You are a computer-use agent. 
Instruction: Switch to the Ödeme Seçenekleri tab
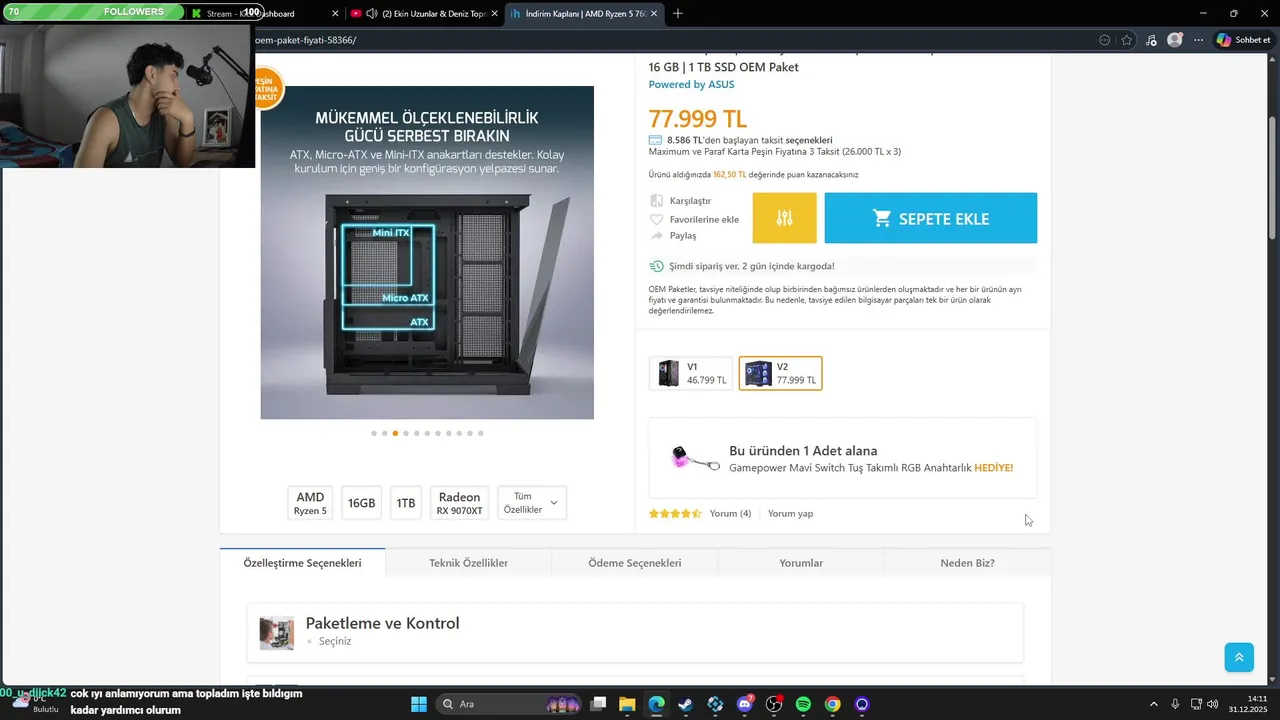tap(635, 563)
